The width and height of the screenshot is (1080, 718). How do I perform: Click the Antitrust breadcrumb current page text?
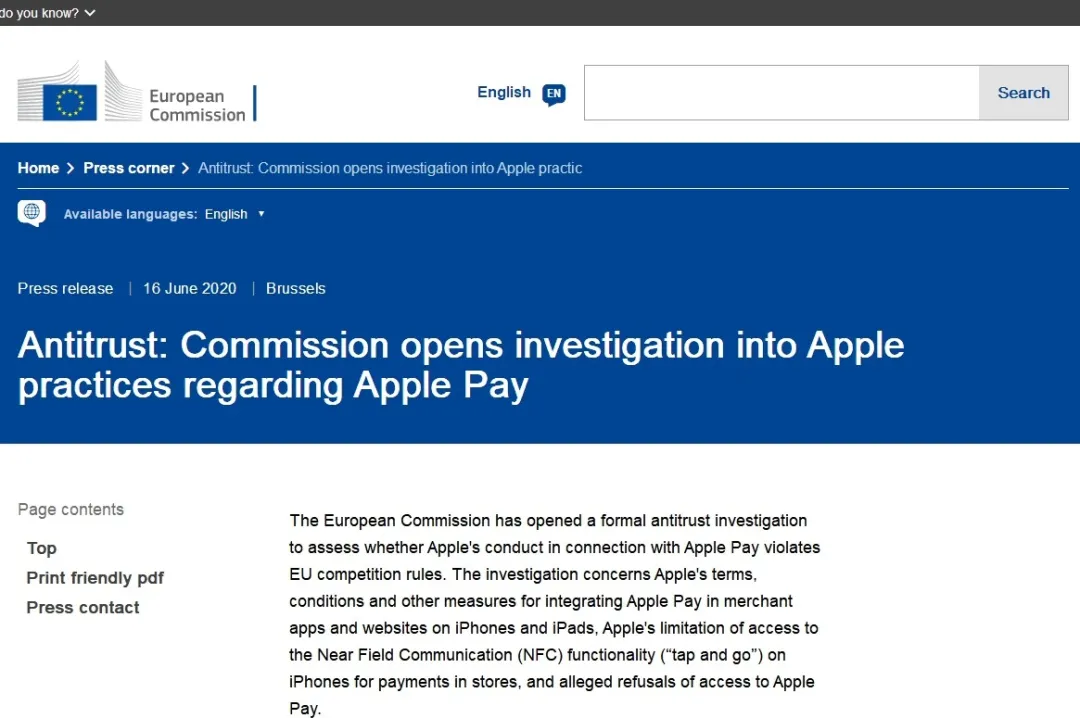(x=390, y=168)
